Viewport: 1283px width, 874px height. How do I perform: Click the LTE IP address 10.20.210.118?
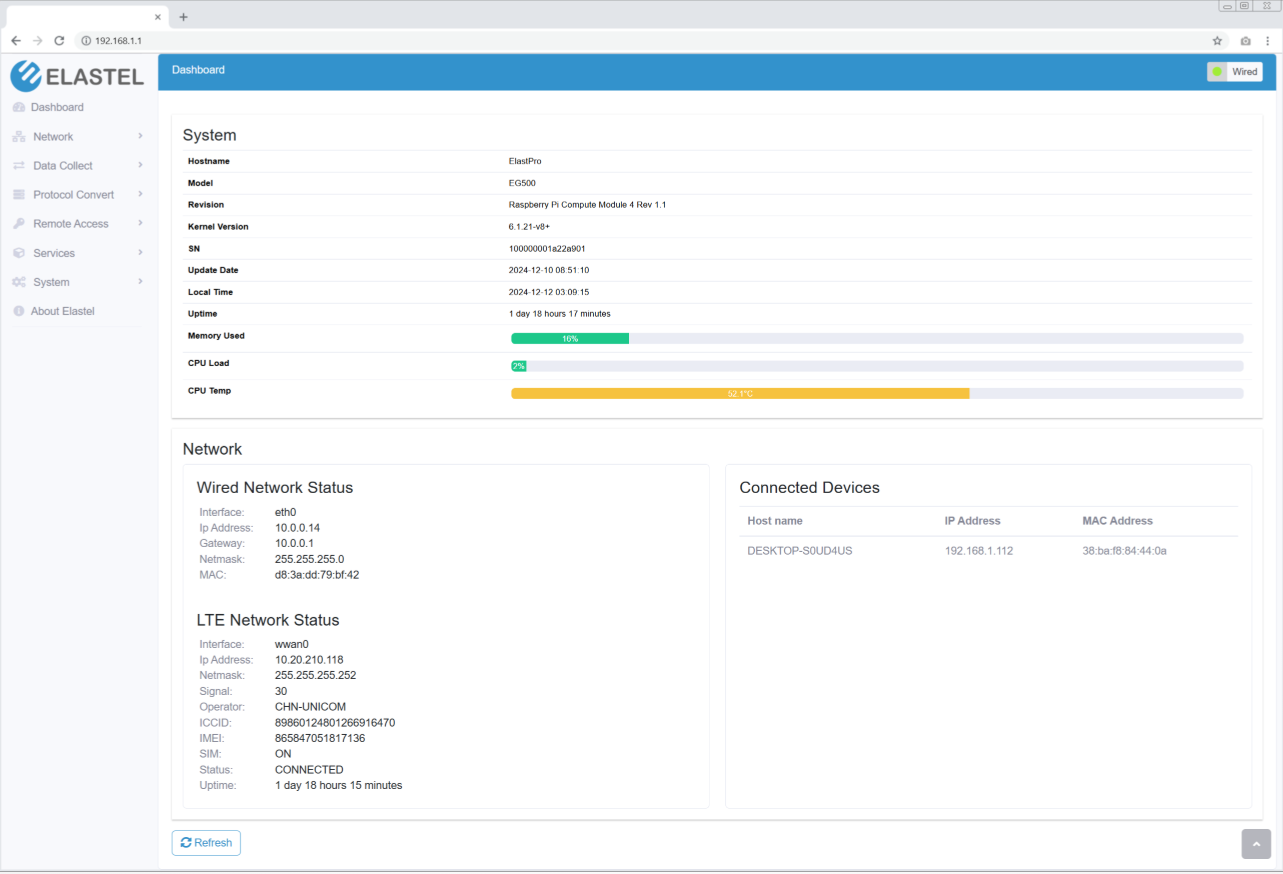pyautogui.click(x=309, y=660)
